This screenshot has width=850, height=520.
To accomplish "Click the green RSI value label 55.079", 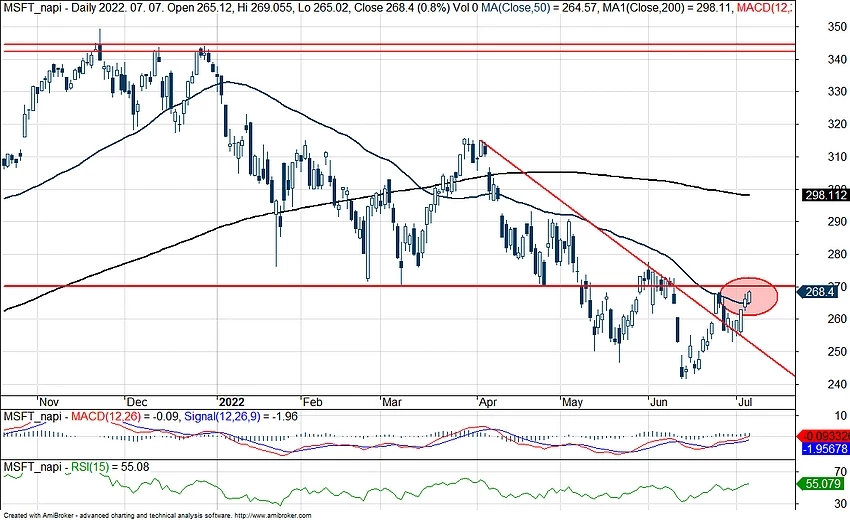I will tap(822, 484).
